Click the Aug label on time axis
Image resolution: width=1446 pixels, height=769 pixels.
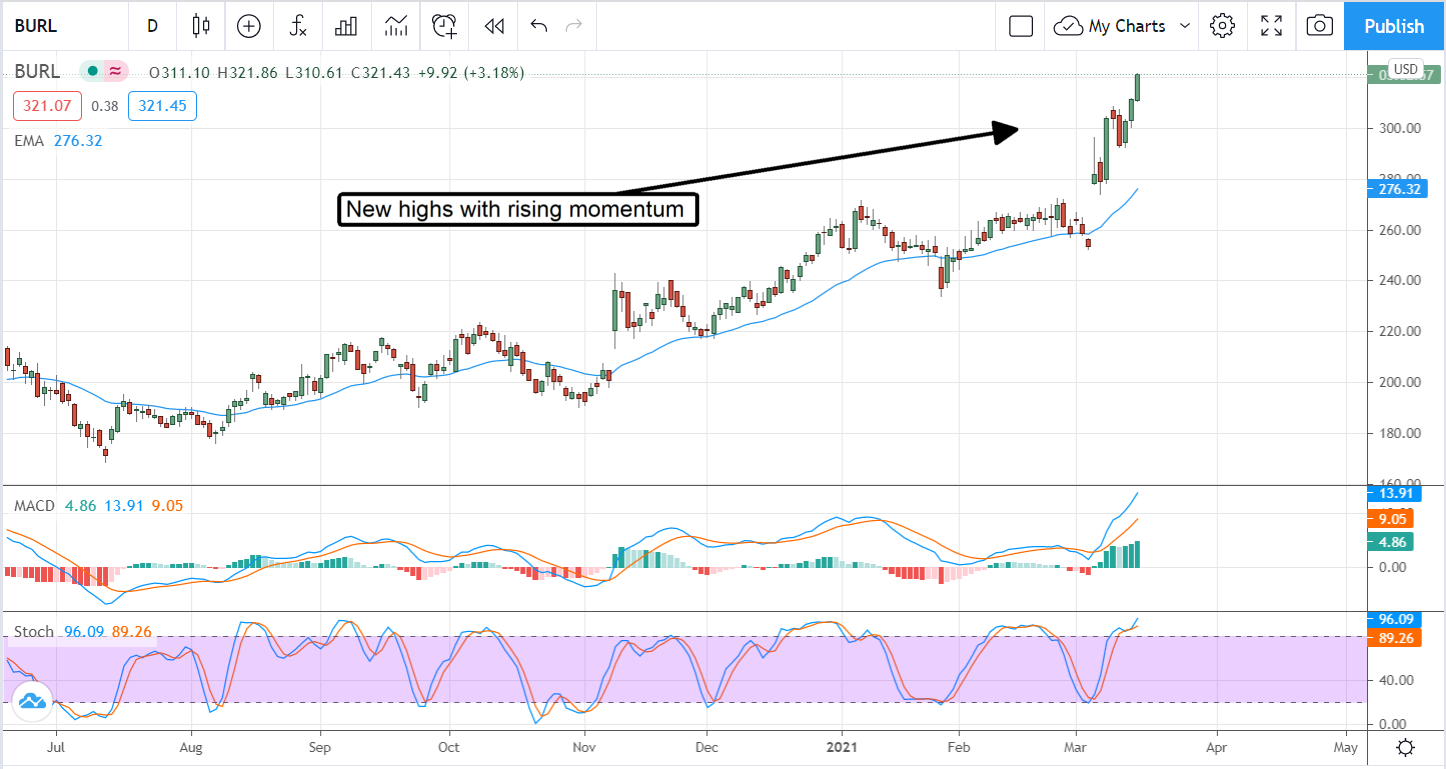192,747
